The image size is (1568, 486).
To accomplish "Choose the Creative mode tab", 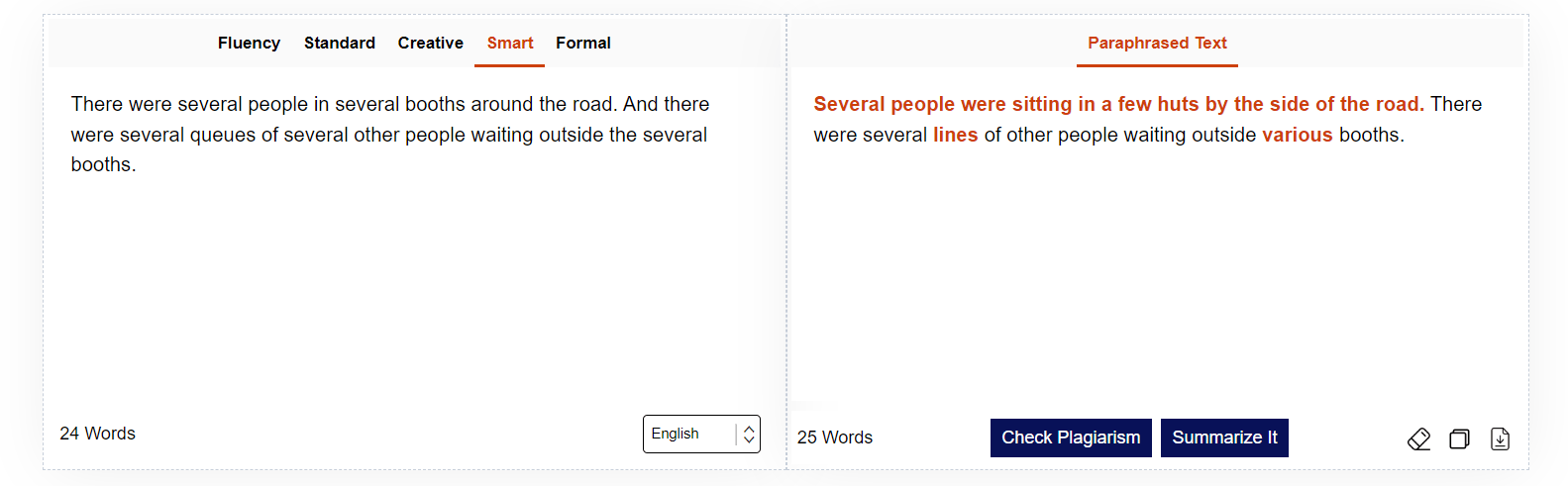I will [431, 43].
